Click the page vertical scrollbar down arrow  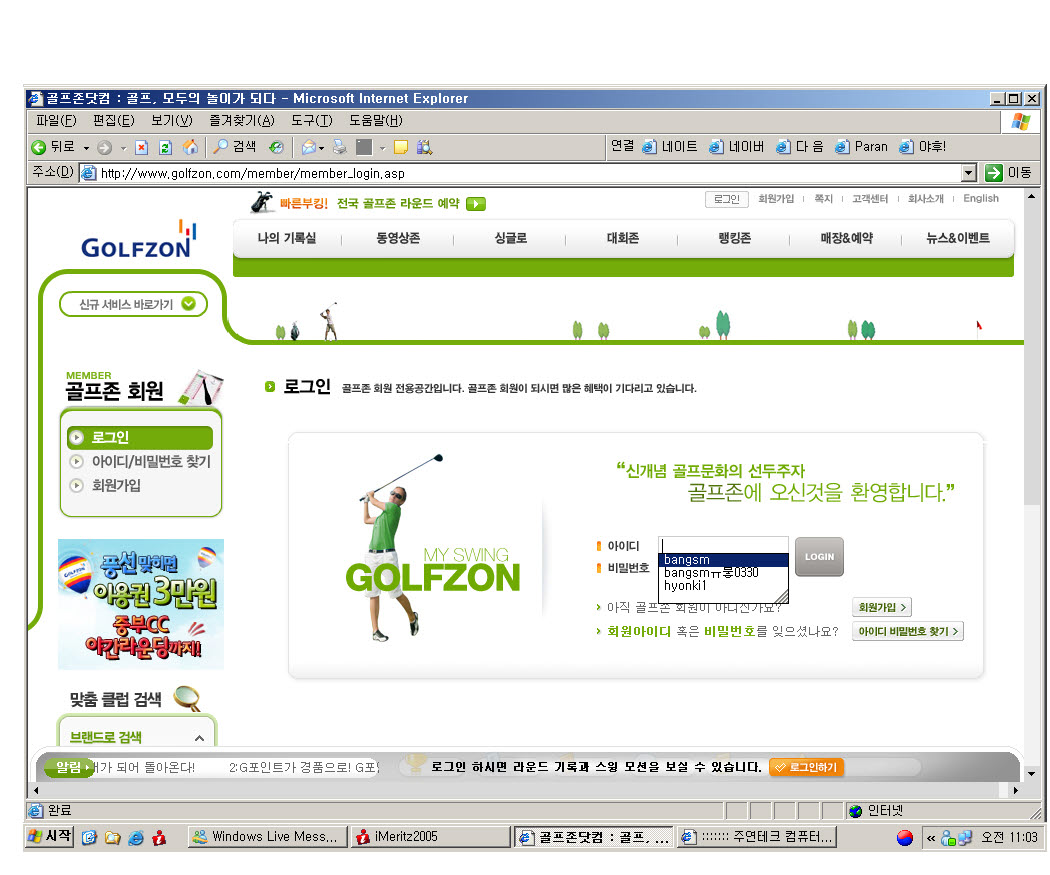tap(1031, 773)
